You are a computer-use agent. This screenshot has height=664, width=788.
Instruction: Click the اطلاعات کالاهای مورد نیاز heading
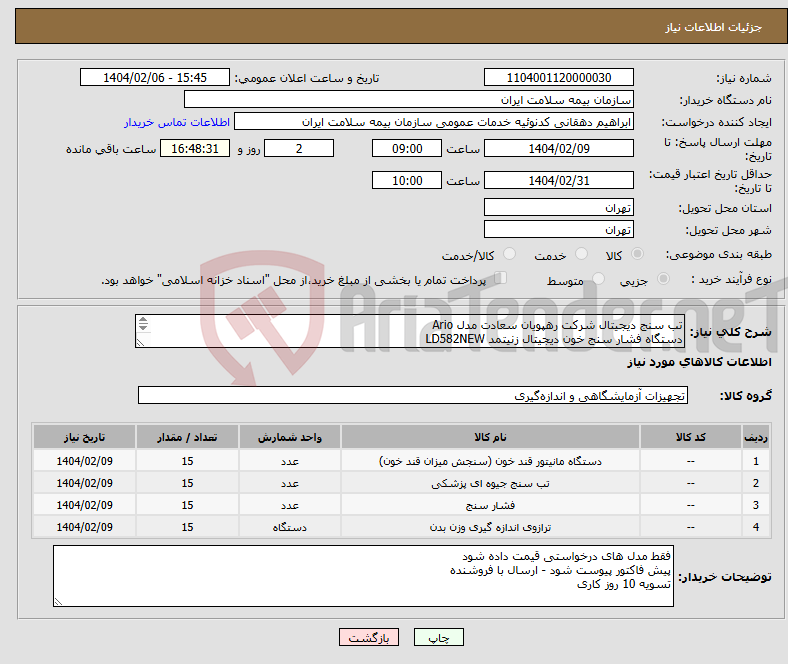click(699, 362)
